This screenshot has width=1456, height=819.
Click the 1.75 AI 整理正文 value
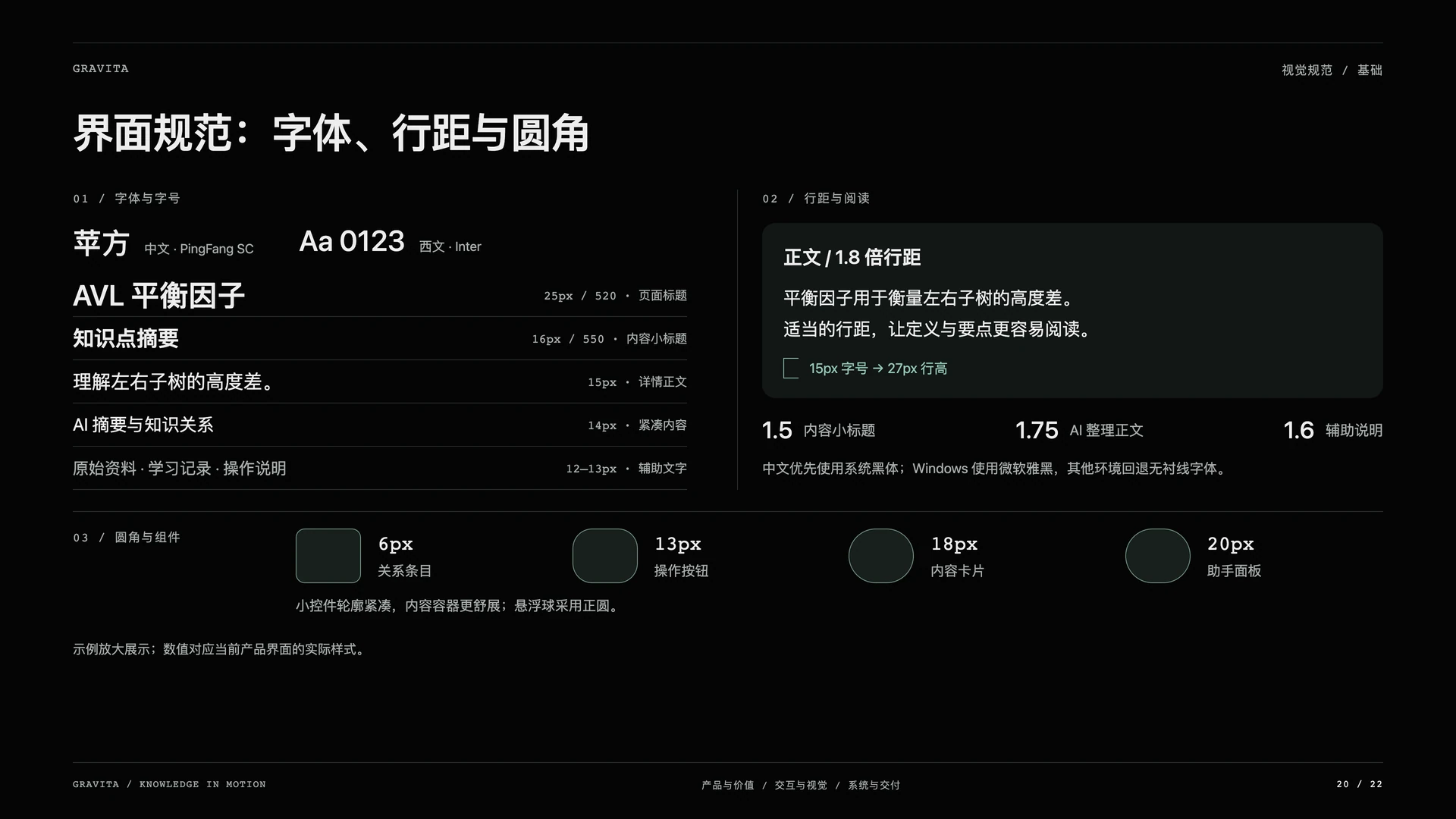coord(1079,430)
